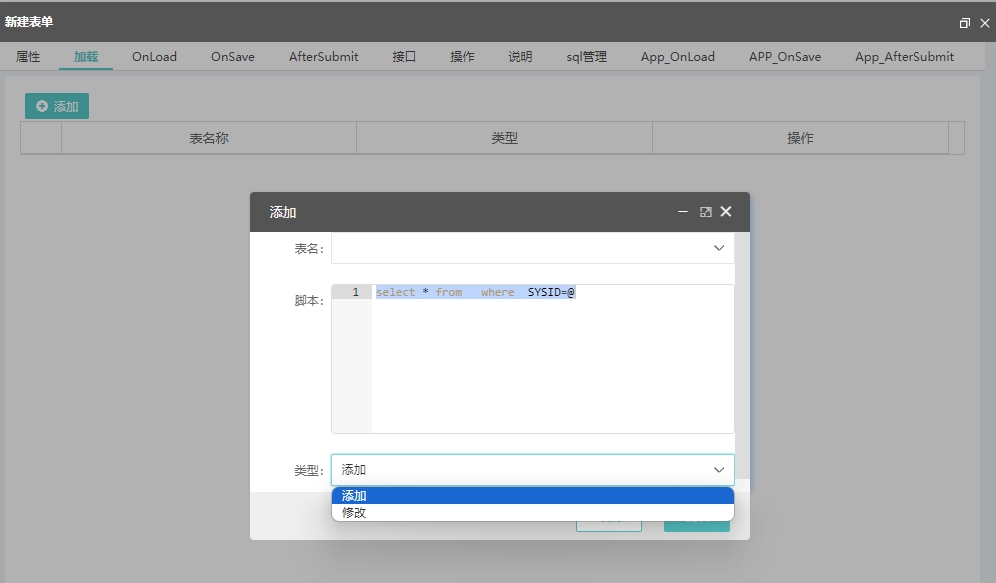996x583 pixels.
Task: Choose 添加 option in type list
Action: [532, 495]
